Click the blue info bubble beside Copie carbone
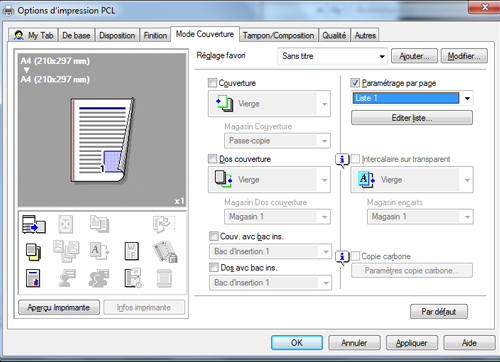 click(342, 258)
